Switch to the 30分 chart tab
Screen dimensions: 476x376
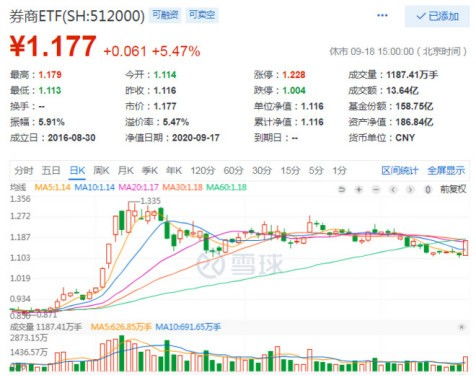pos(262,171)
